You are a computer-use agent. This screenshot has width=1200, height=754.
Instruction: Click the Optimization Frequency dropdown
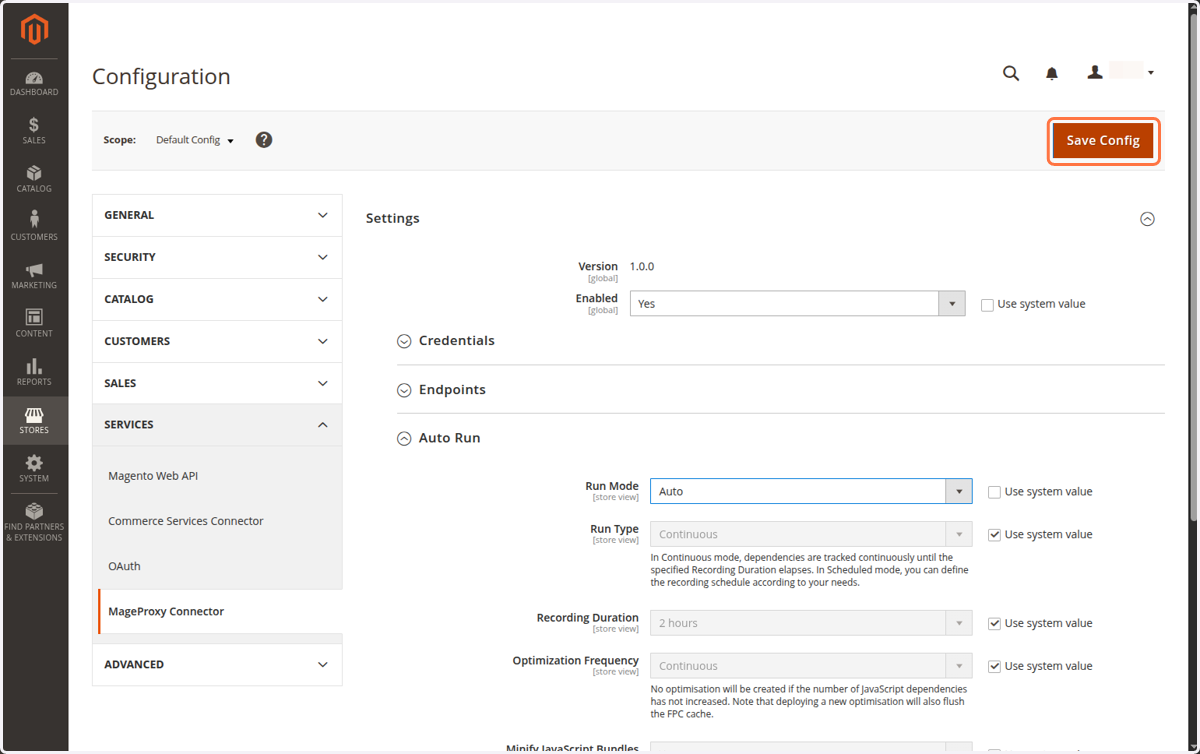point(811,666)
